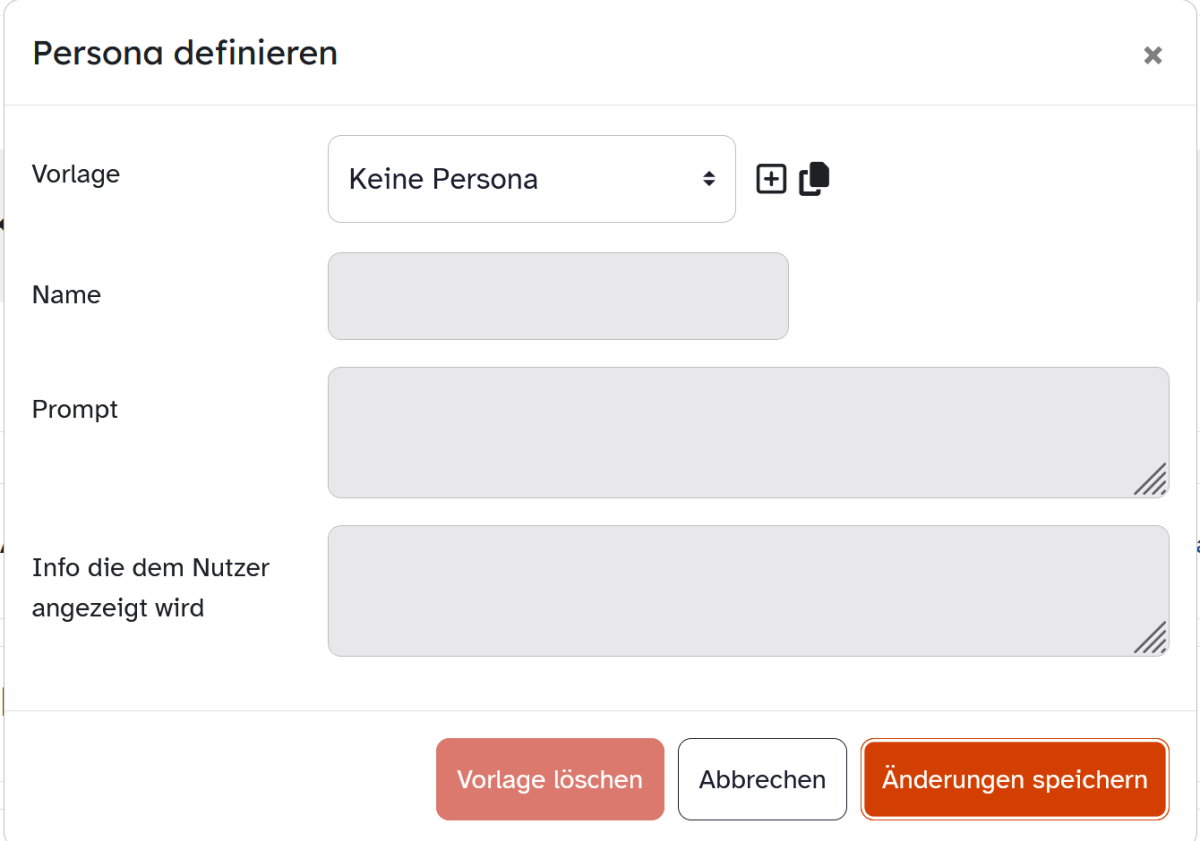Click the 'Persona definieren' dialog title
1200x841 pixels.
click(185, 53)
